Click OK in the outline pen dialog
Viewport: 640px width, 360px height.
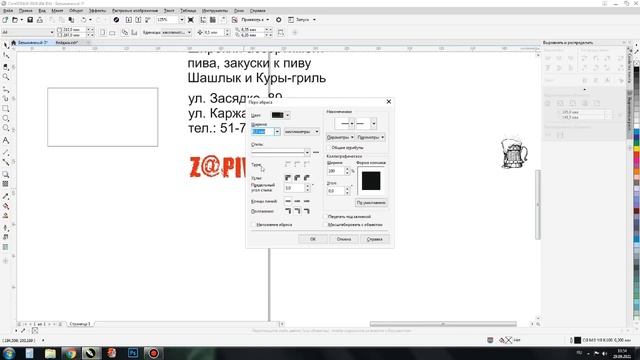(x=313, y=239)
